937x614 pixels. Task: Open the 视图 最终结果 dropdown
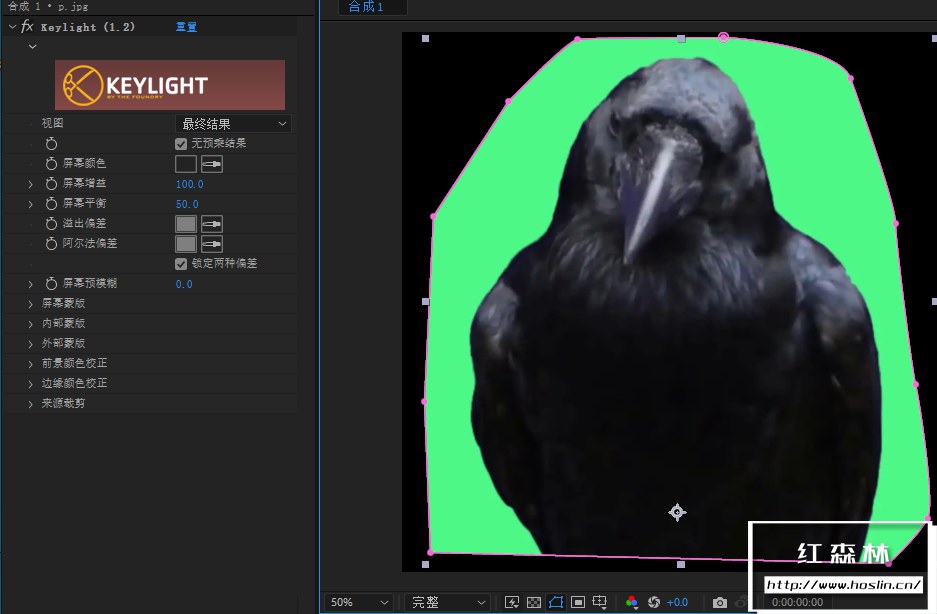pos(233,124)
